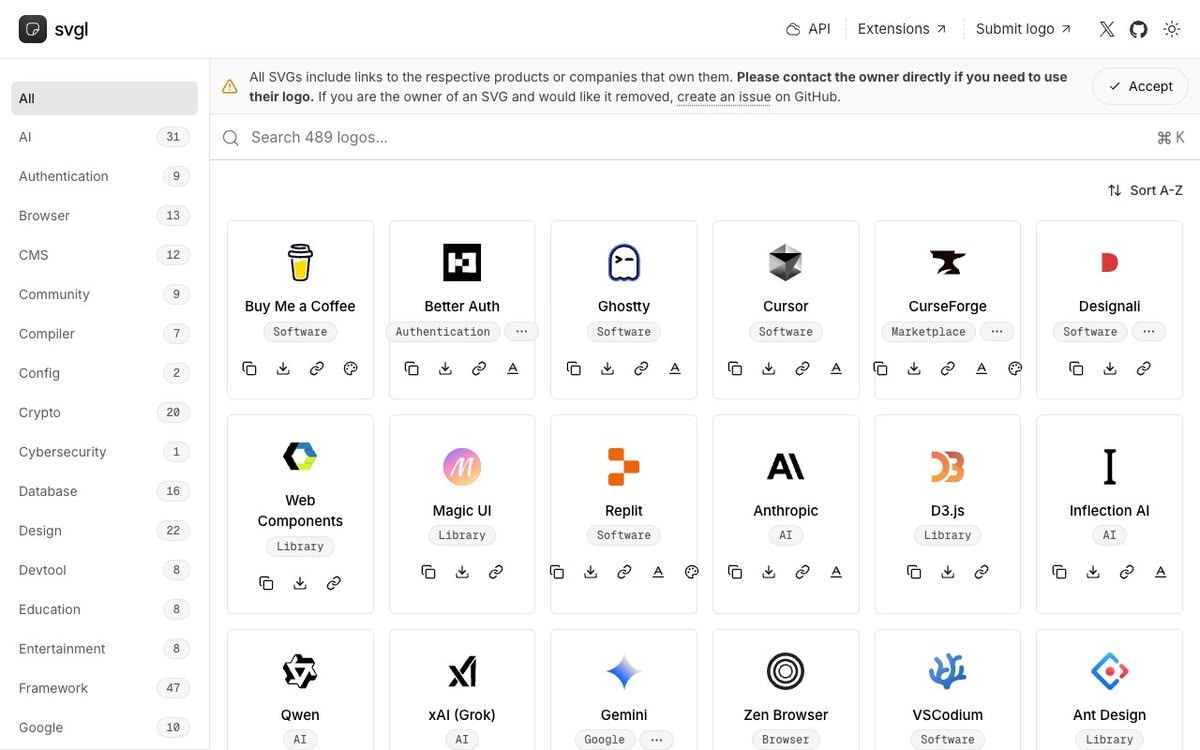Download the Ghostty logo
This screenshot has width=1200, height=750.
click(607, 369)
